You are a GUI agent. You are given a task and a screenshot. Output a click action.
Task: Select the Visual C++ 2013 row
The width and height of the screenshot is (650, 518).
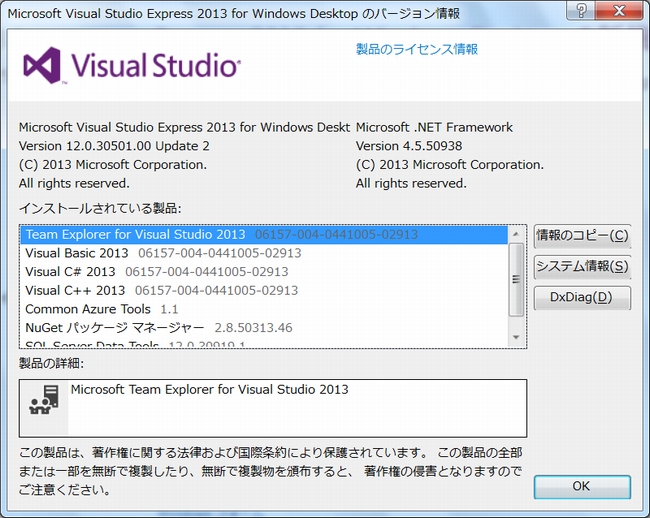coord(264,290)
